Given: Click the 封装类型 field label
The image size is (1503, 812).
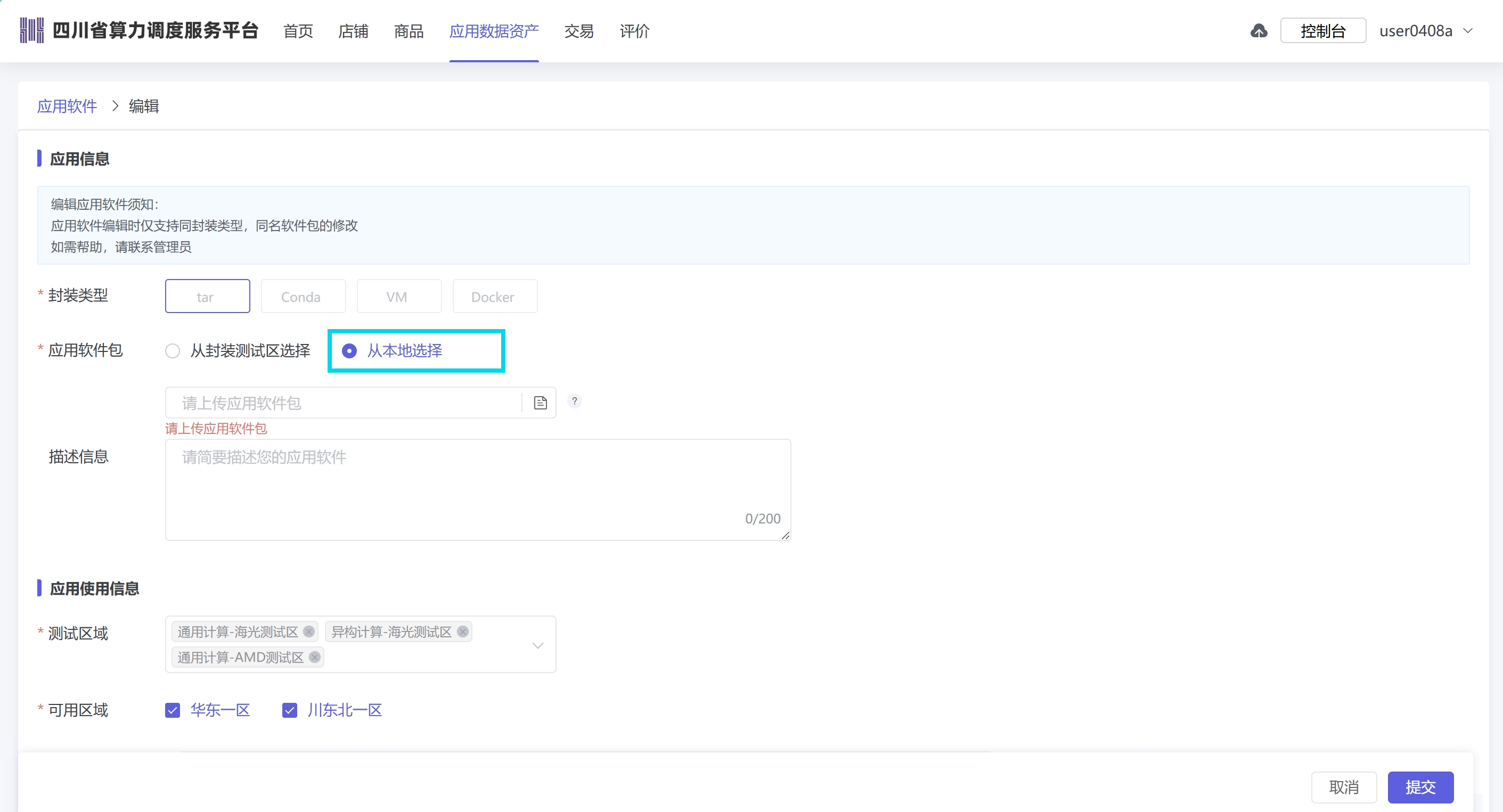Looking at the screenshot, I should tap(78, 295).
